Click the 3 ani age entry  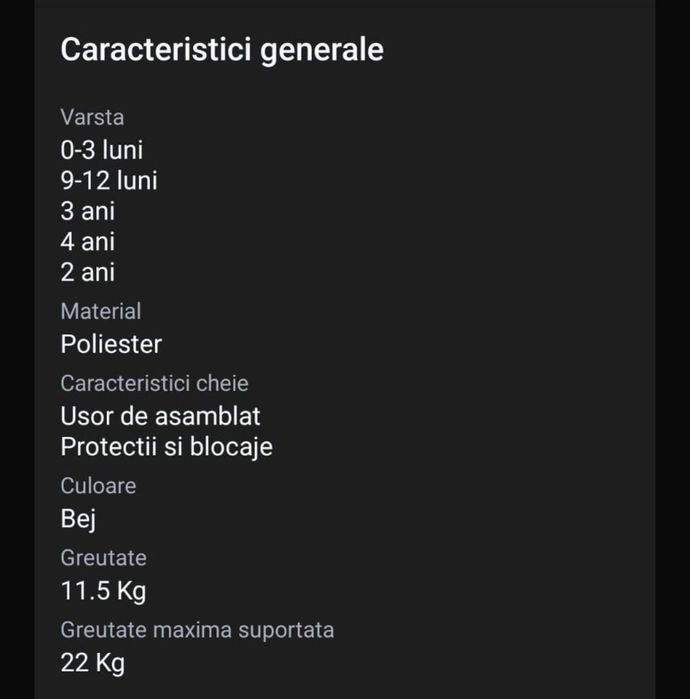[x=87, y=211]
